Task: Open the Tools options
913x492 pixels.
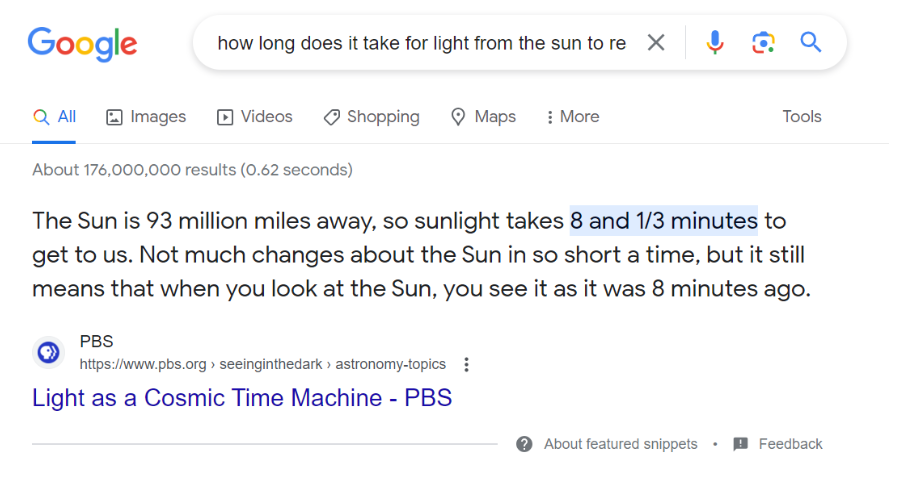Action: 801,117
